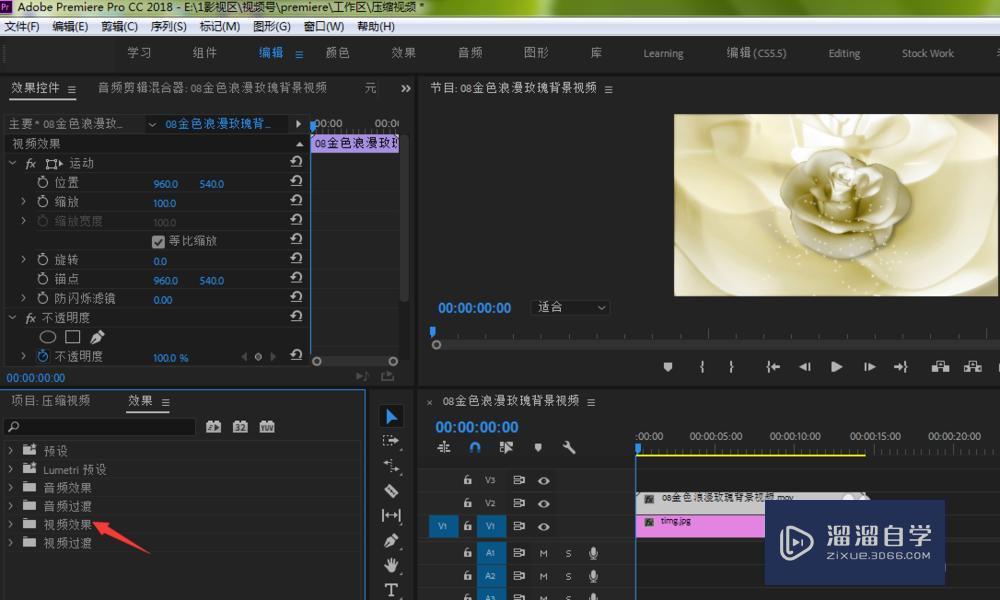1000x600 pixels.
Task: Step forward one frame
Action: pyautogui.click(x=869, y=367)
